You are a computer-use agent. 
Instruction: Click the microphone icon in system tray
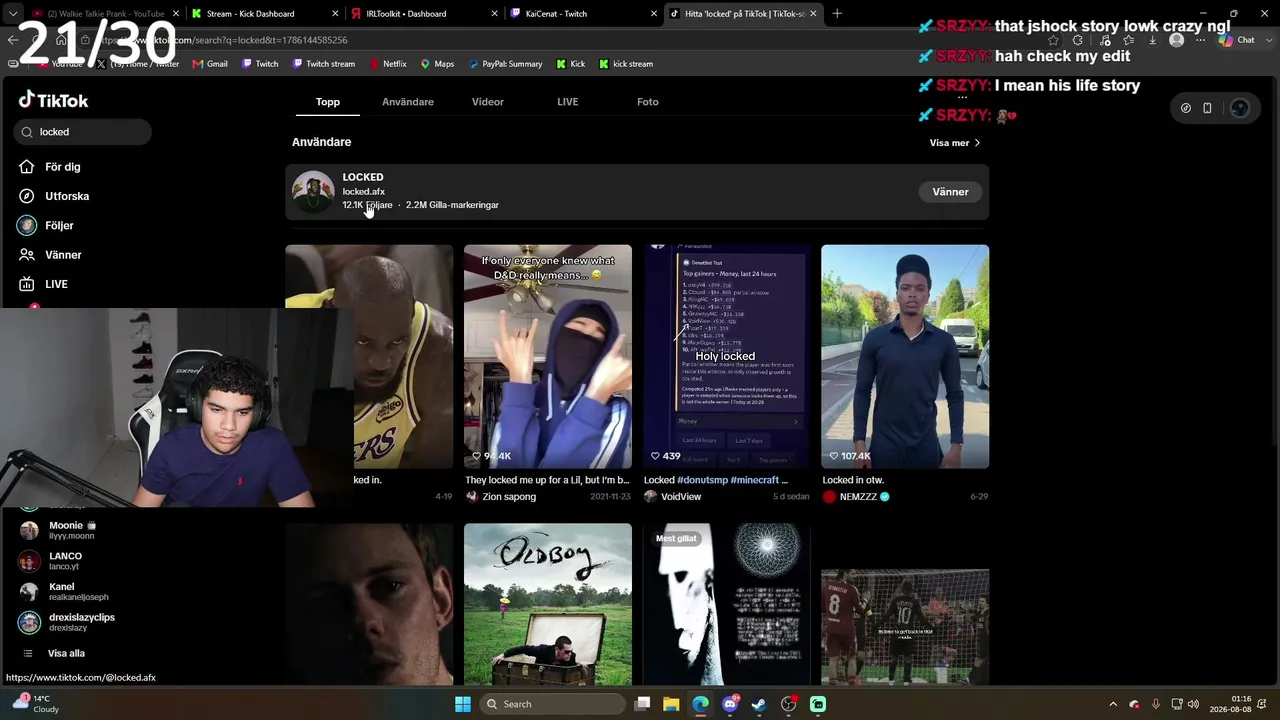pyautogui.click(x=1155, y=704)
